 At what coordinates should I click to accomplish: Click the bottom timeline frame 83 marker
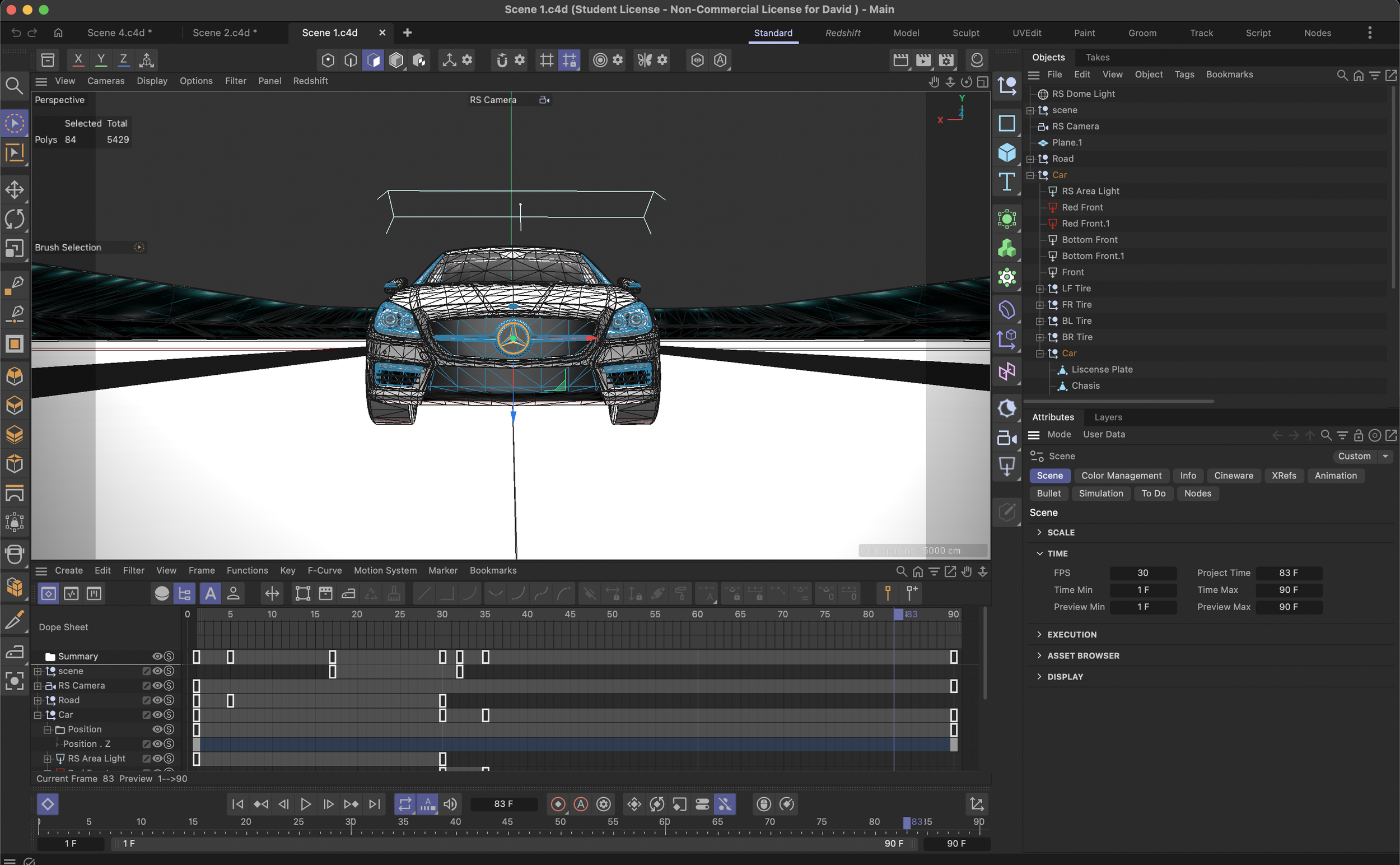click(906, 822)
